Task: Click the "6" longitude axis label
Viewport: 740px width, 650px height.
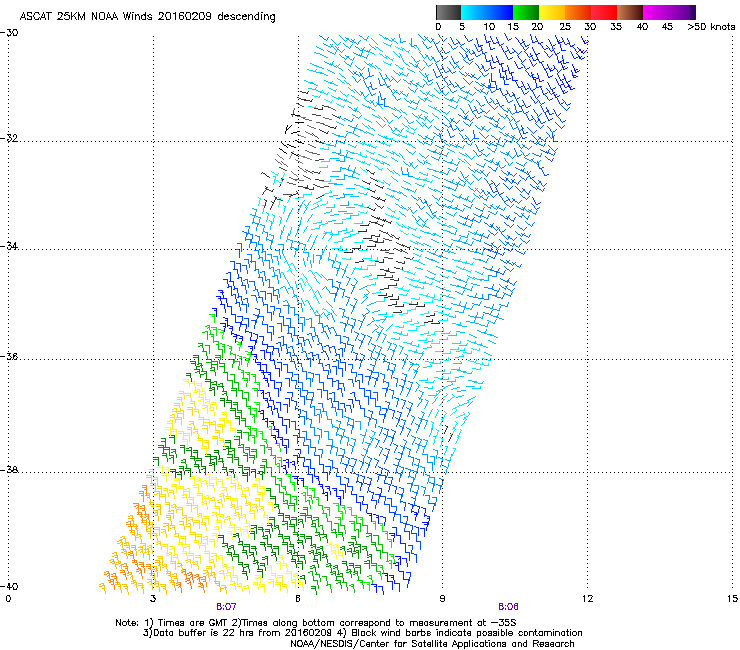Action: tap(298, 599)
